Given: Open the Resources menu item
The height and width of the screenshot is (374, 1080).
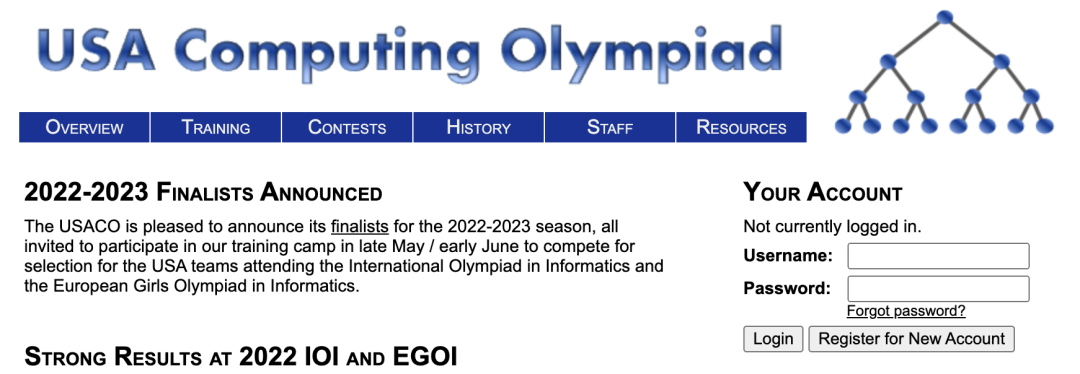Looking at the screenshot, I should pos(741,127).
